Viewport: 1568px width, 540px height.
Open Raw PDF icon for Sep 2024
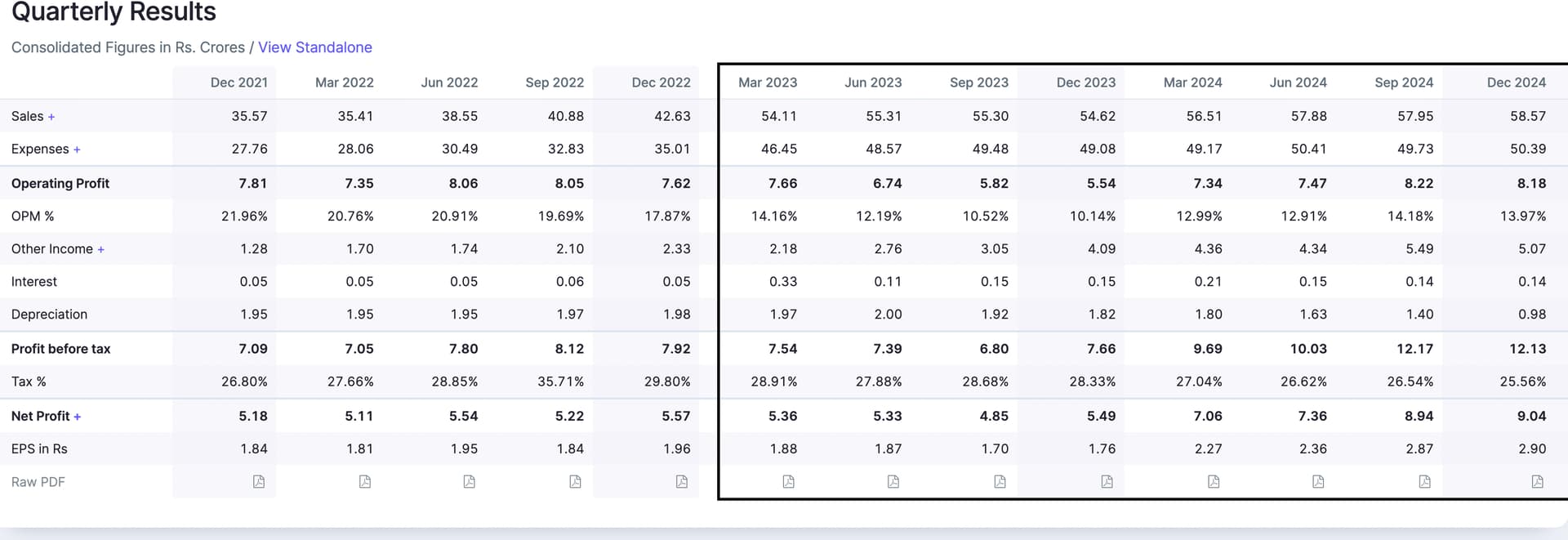click(1424, 481)
